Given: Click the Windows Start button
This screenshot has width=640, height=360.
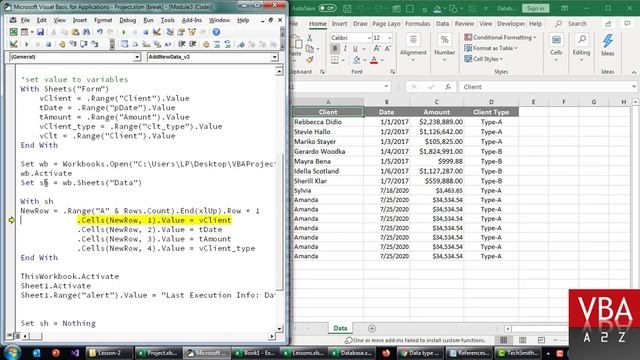Looking at the screenshot, I should 12,353.
